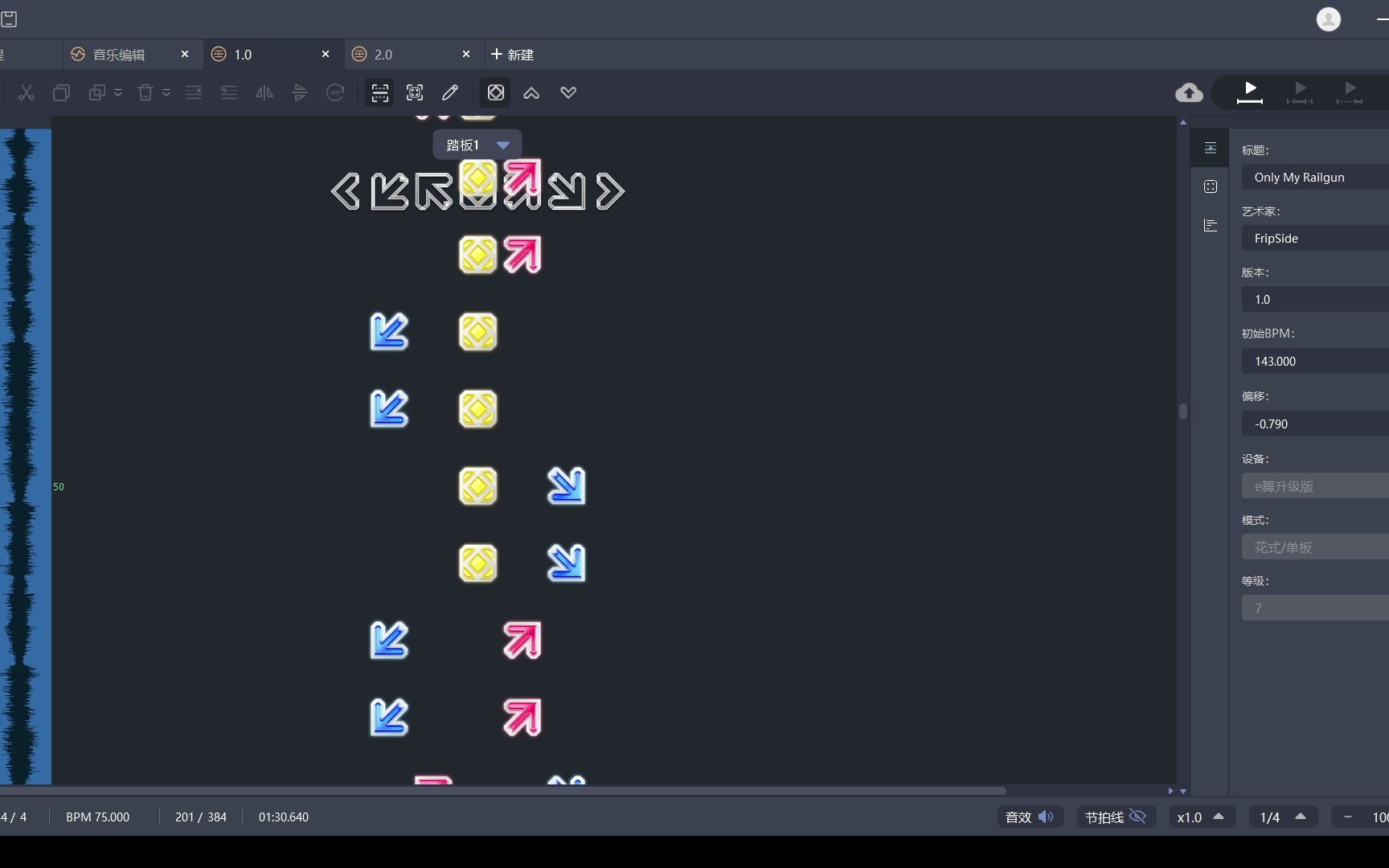The height and width of the screenshot is (868, 1389).
Task: Expand the x1.0 playback speed menu
Action: pyautogui.click(x=1201, y=817)
